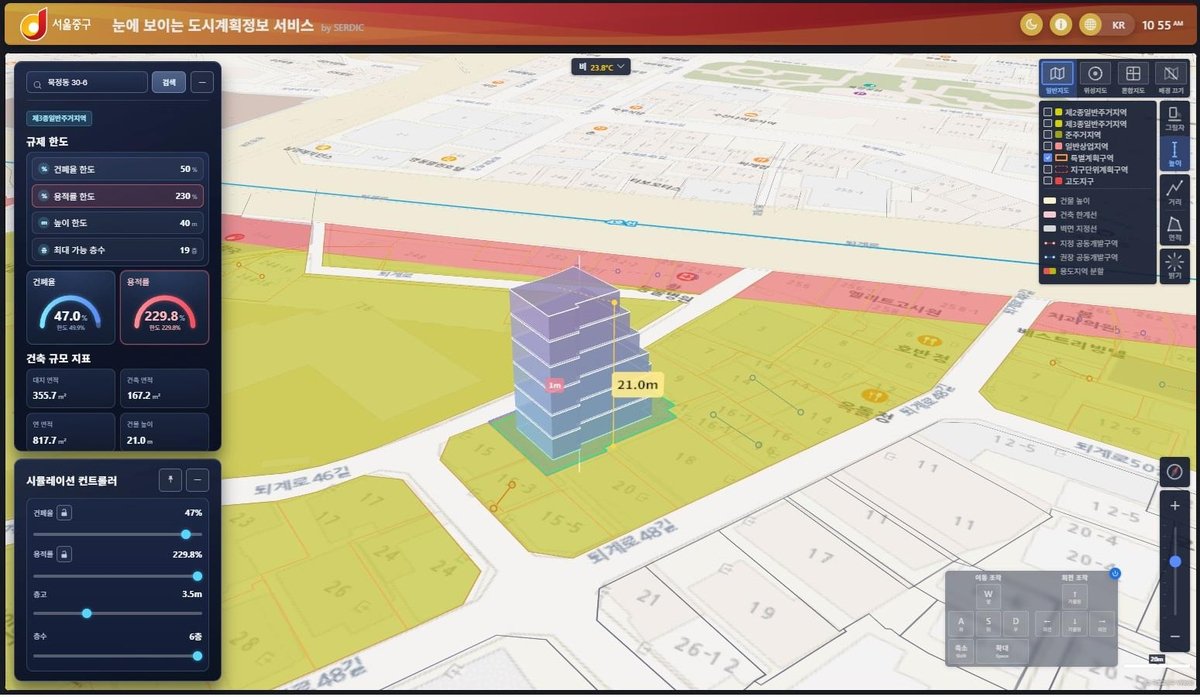This screenshot has width=1200, height=697.
Task: Click the 검색 search button
Action: [x=167, y=82]
